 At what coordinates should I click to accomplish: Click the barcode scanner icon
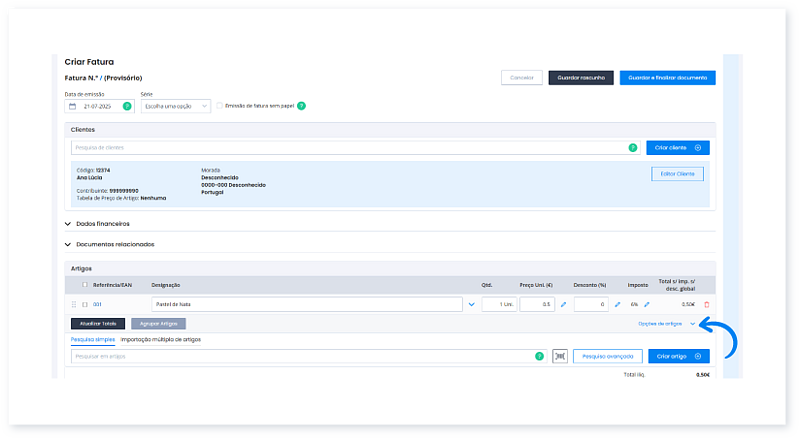tap(559, 356)
